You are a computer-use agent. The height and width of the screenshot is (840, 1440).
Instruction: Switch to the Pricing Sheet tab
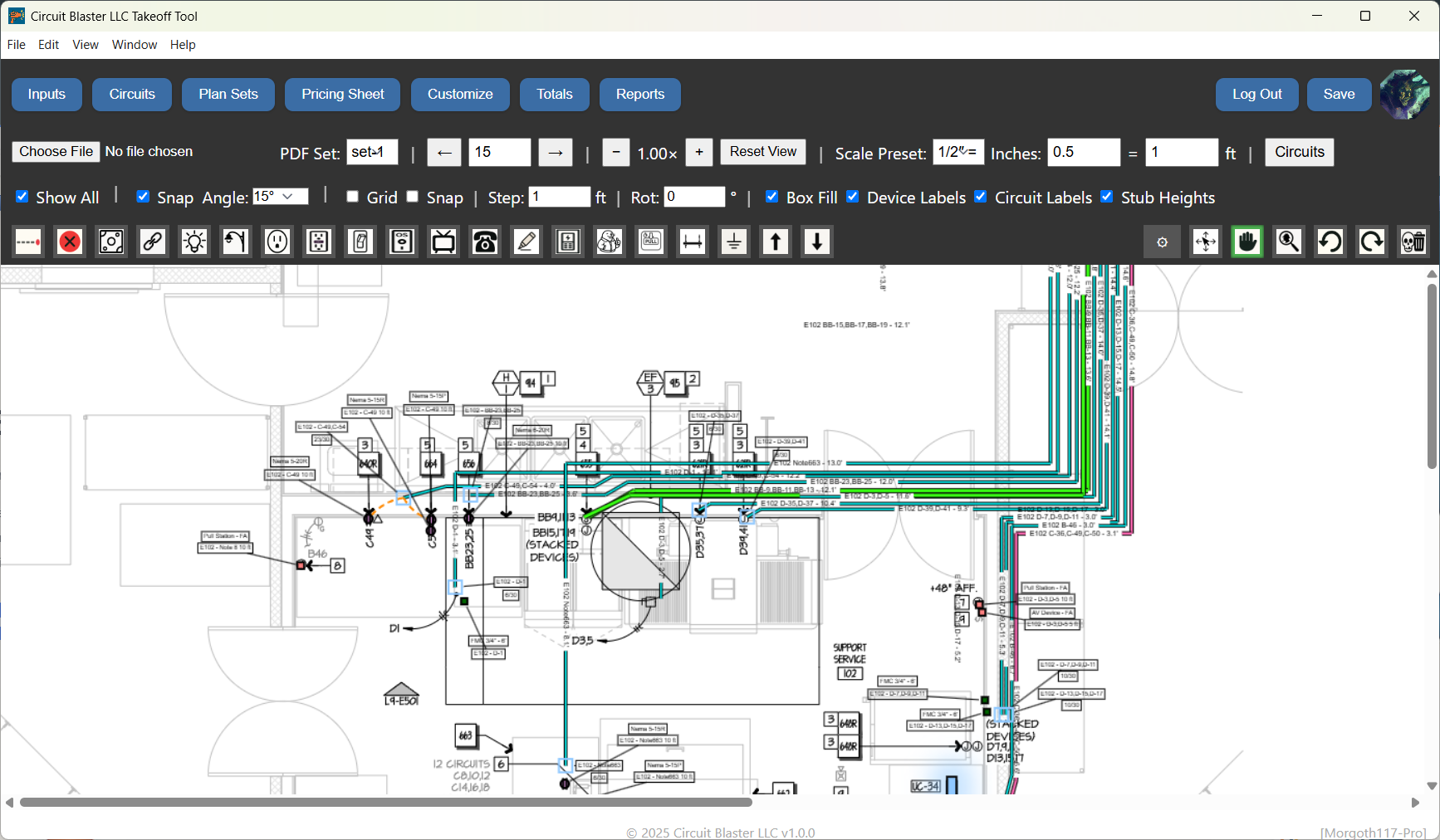click(x=342, y=95)
